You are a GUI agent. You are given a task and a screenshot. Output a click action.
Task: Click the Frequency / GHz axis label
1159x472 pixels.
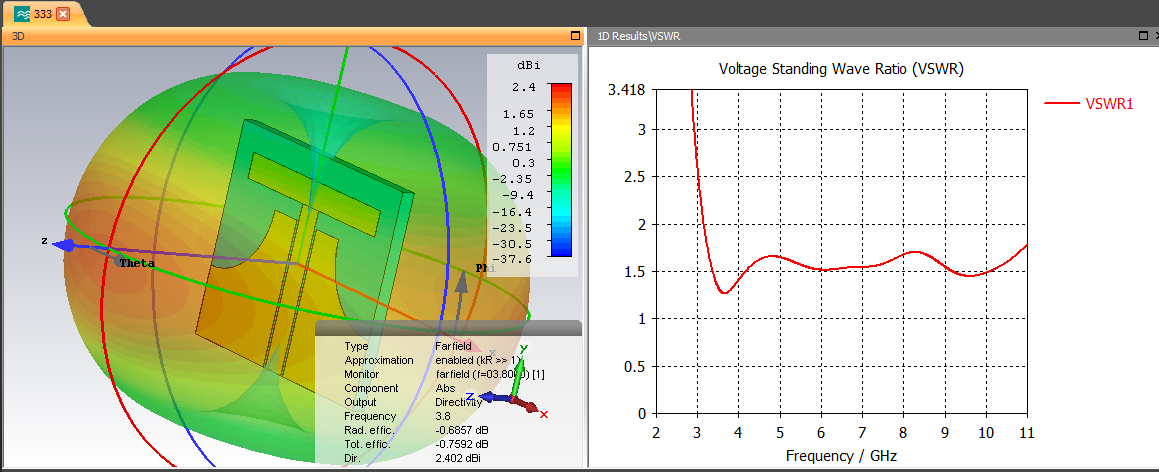(x=841, y=456)
